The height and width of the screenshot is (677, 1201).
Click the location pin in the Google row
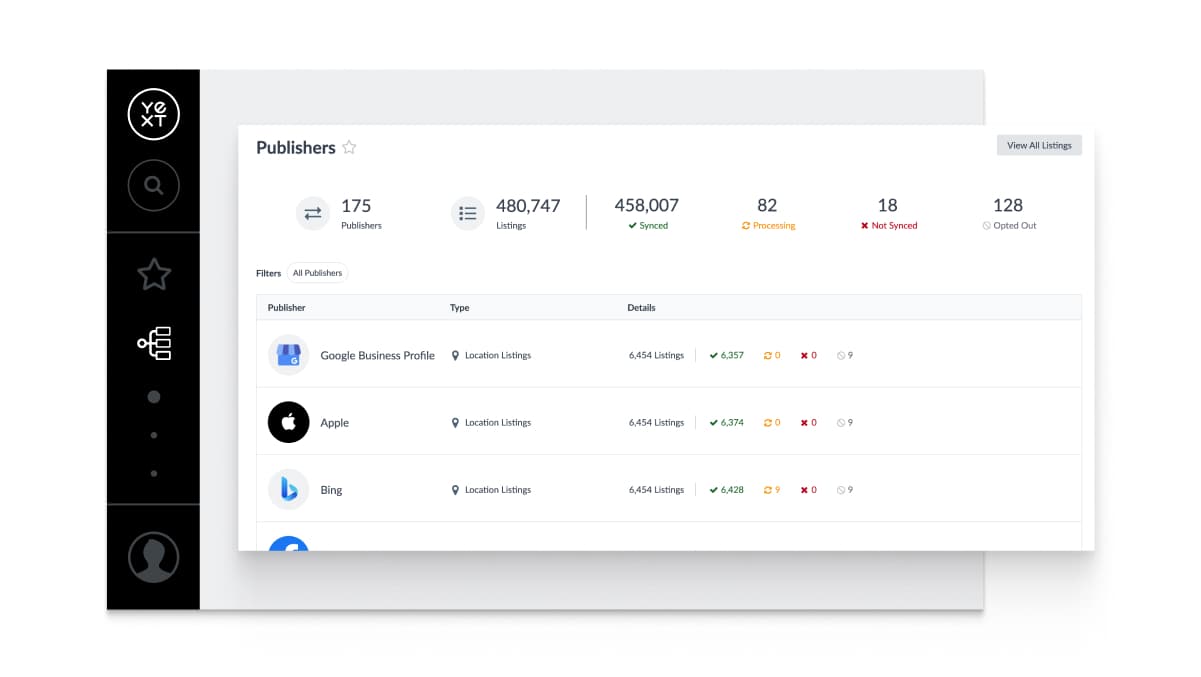pyautogui.click(x=455, y=355)
